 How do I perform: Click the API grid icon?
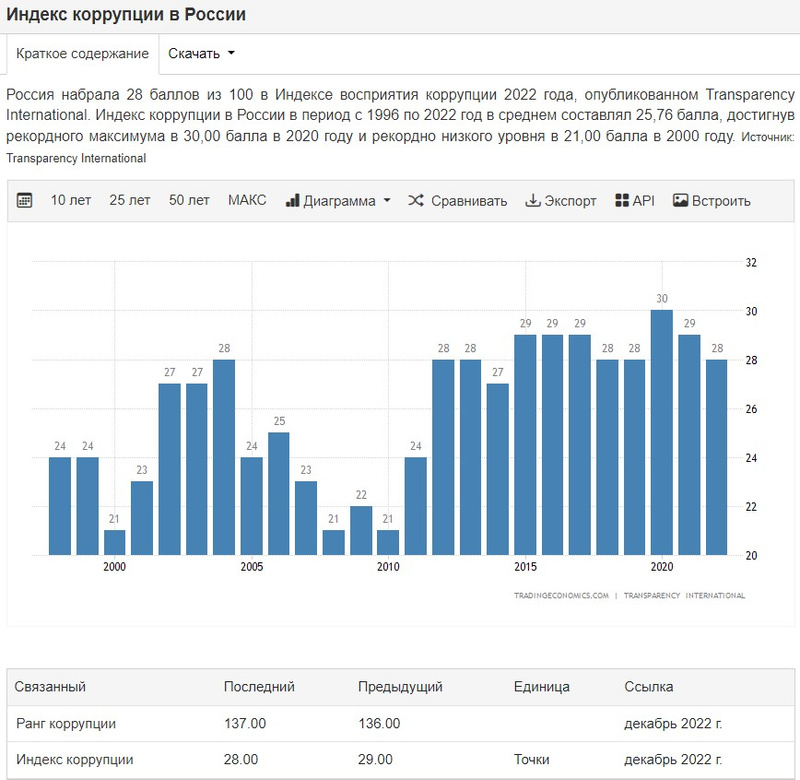coord(622,201)
